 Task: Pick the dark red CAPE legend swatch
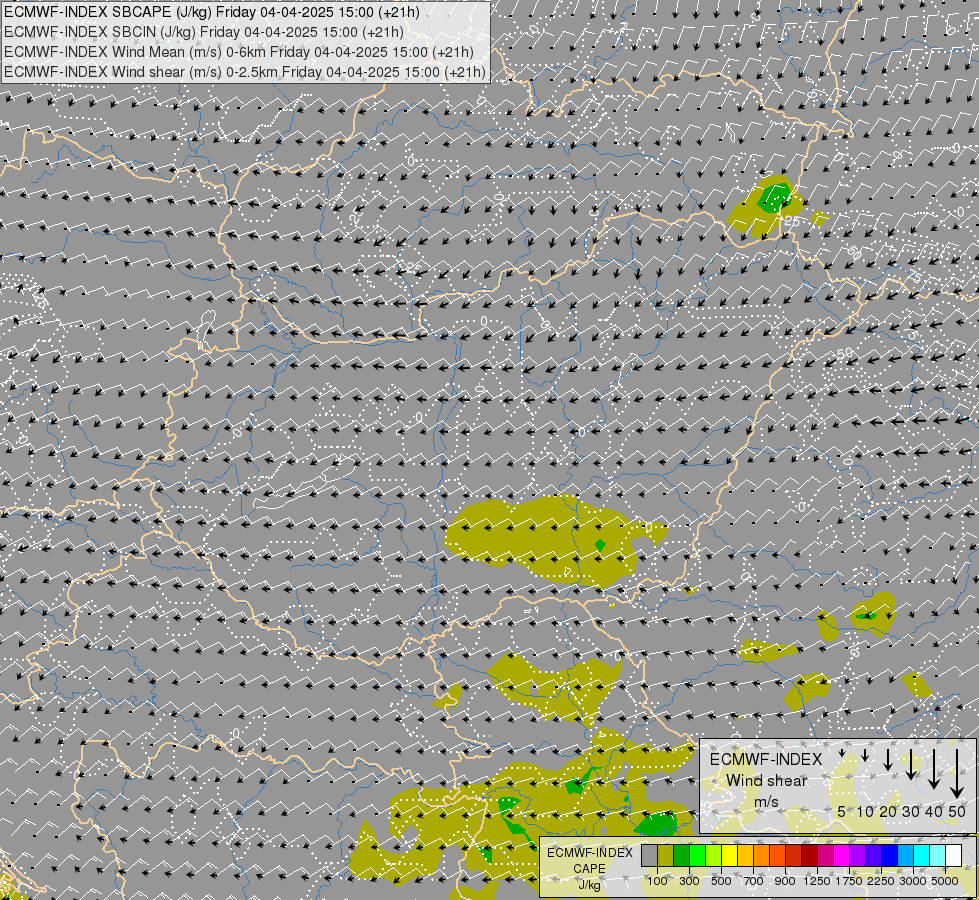click(x=810, y=856)
